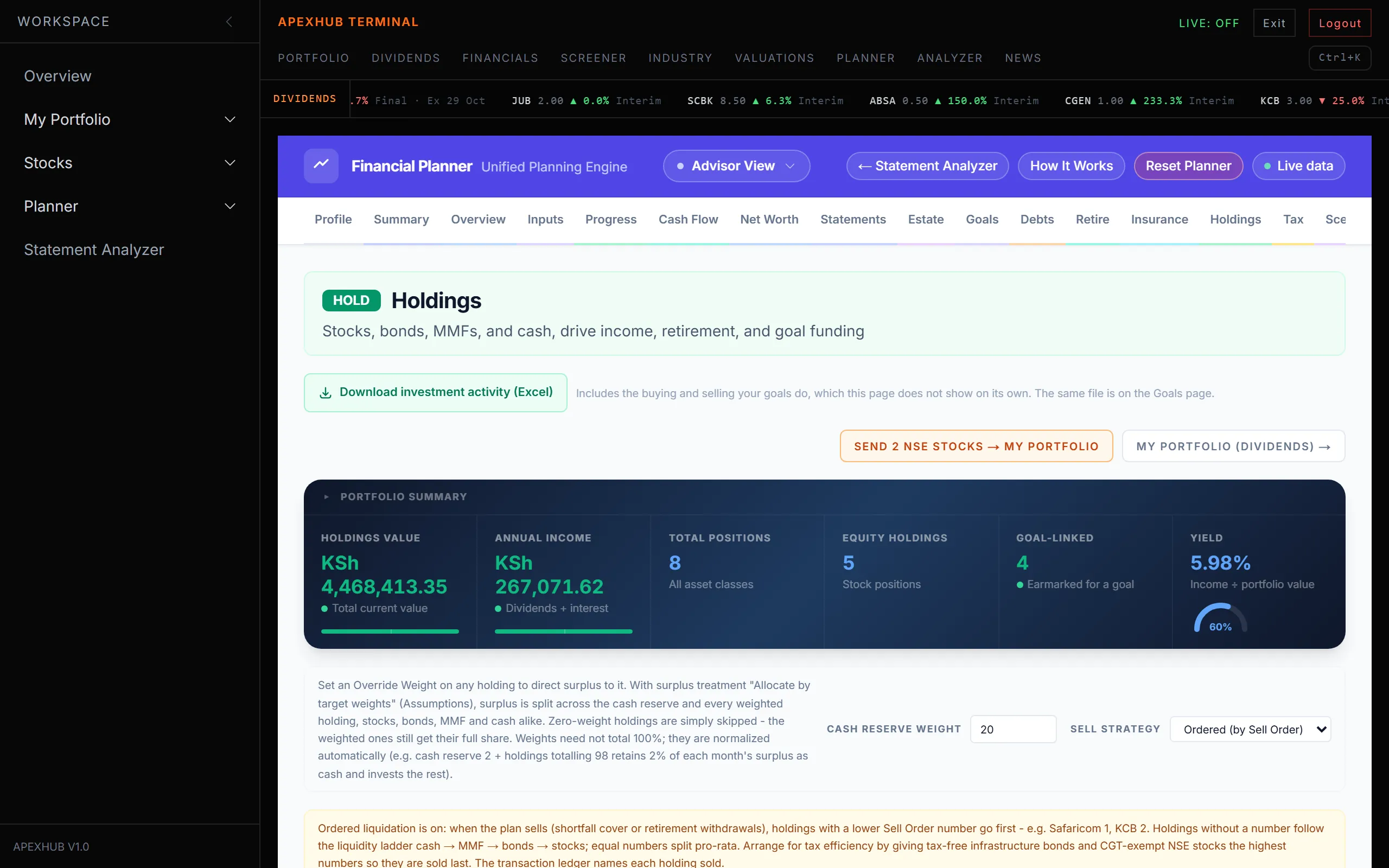The height and width of the screenshot is (868, 1389).
Task: Open the Advisor View dropdown
Action: pos(736,166)
